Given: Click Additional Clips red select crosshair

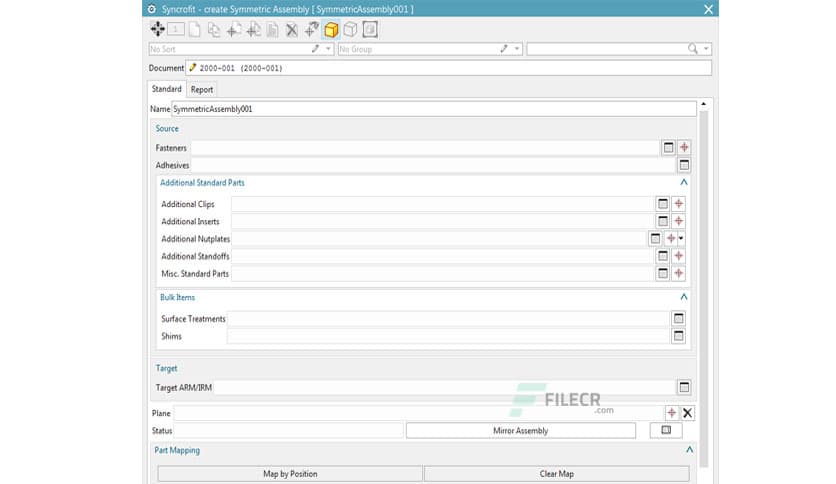Looking at the screenshot, I should pos(678,204).
